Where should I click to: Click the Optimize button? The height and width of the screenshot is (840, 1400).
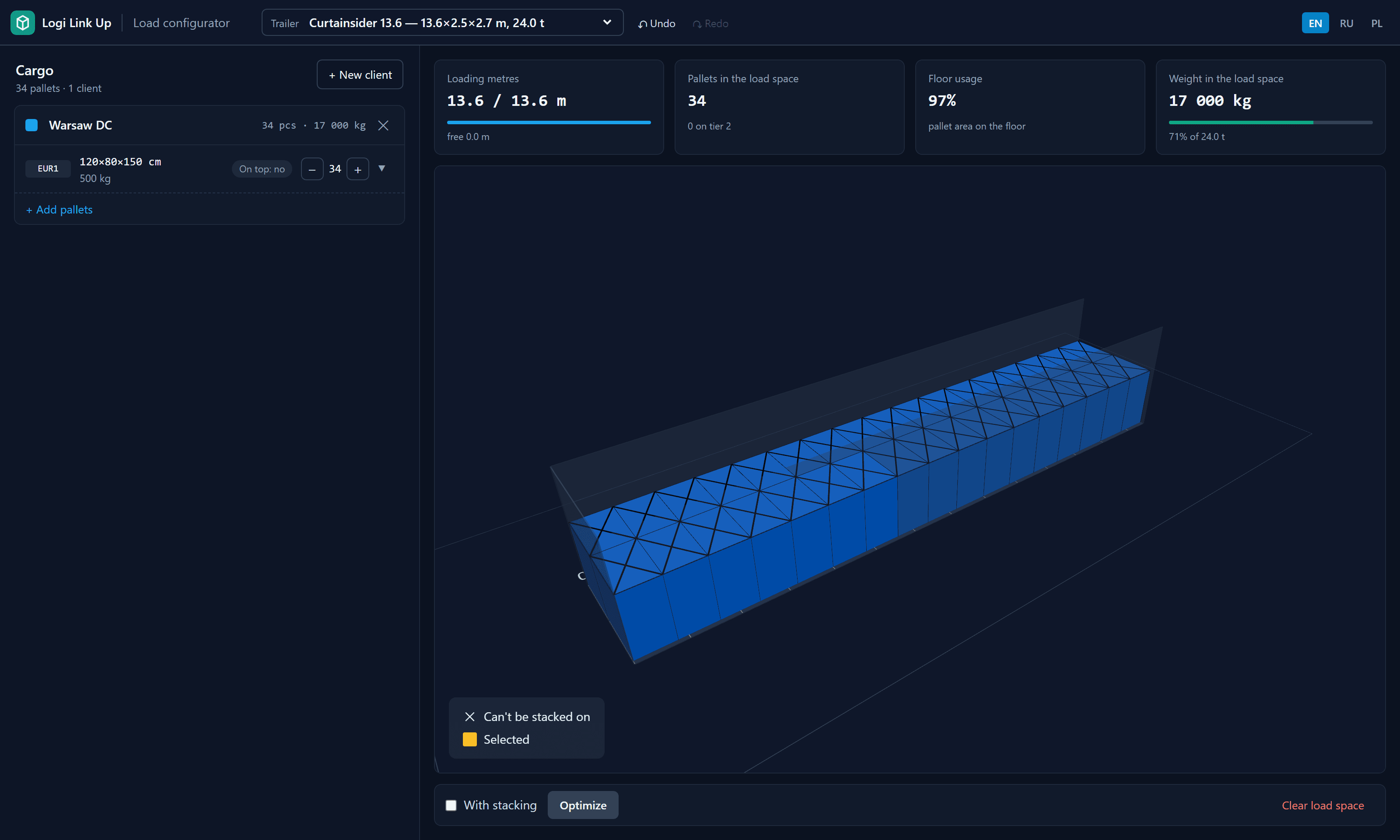coord(583,805)
